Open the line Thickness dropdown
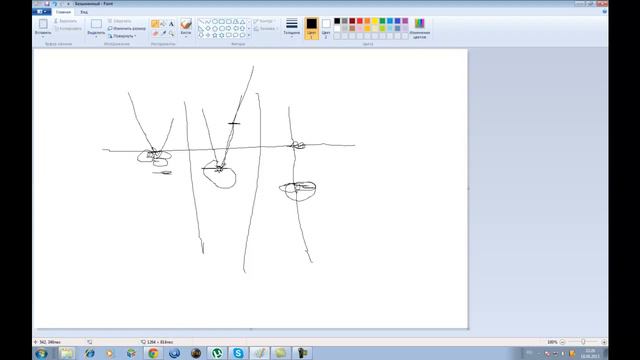 pos(291,28)
